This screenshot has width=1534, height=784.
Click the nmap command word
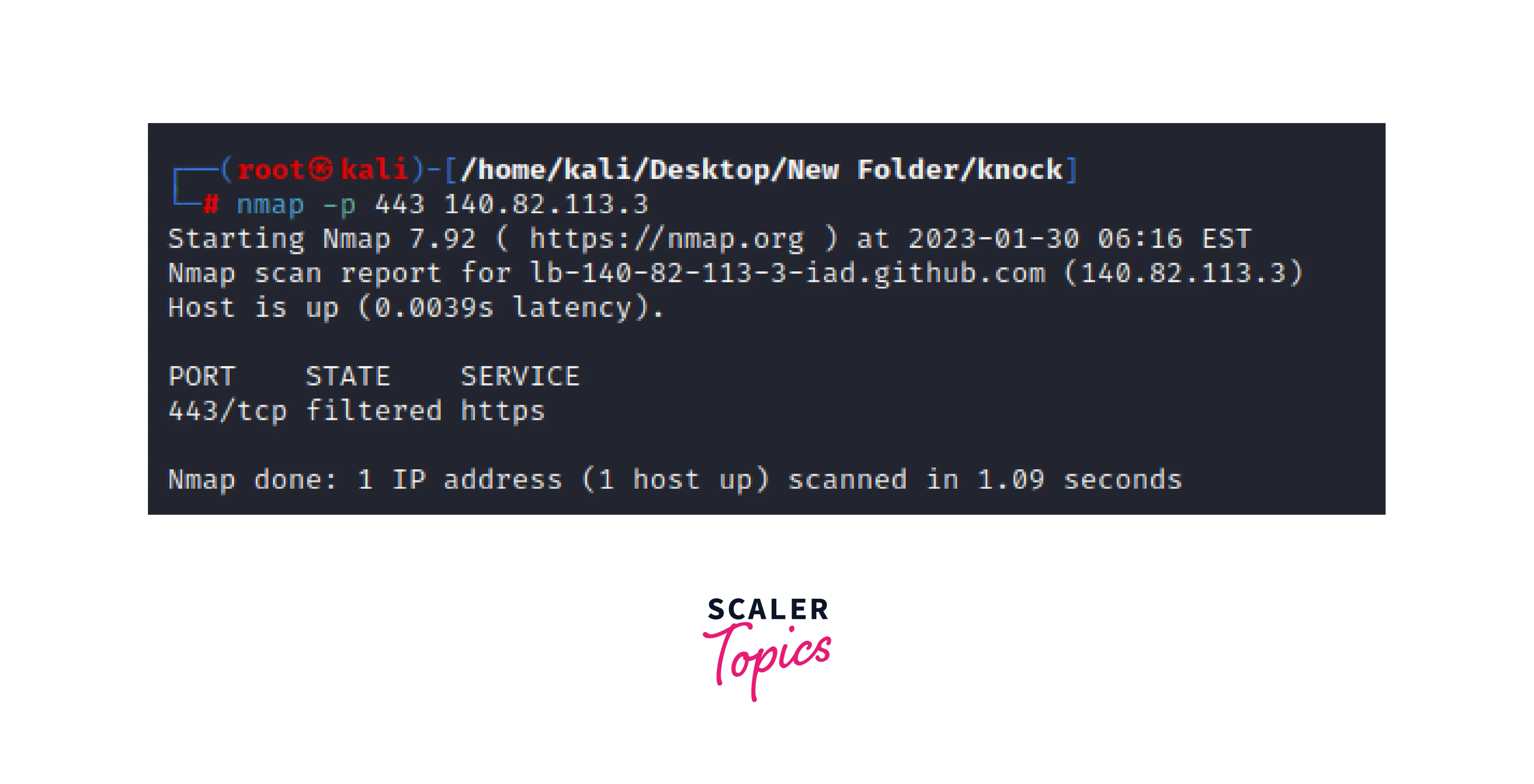(270, 205)
